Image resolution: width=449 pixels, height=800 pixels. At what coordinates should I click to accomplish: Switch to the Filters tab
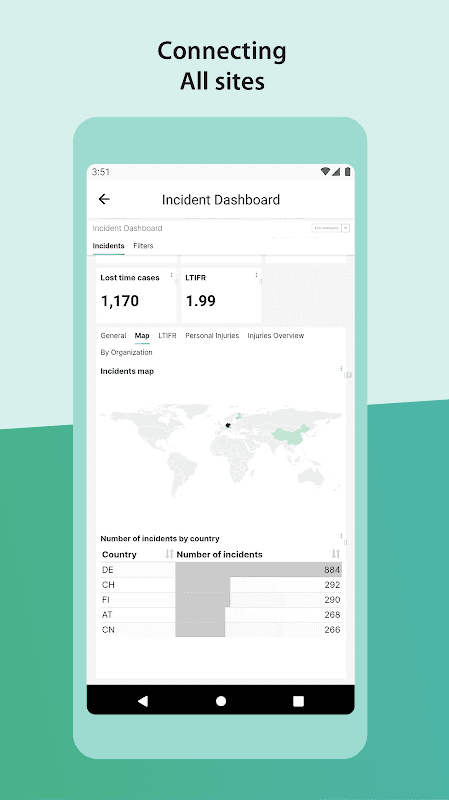[x=143, y=246]
